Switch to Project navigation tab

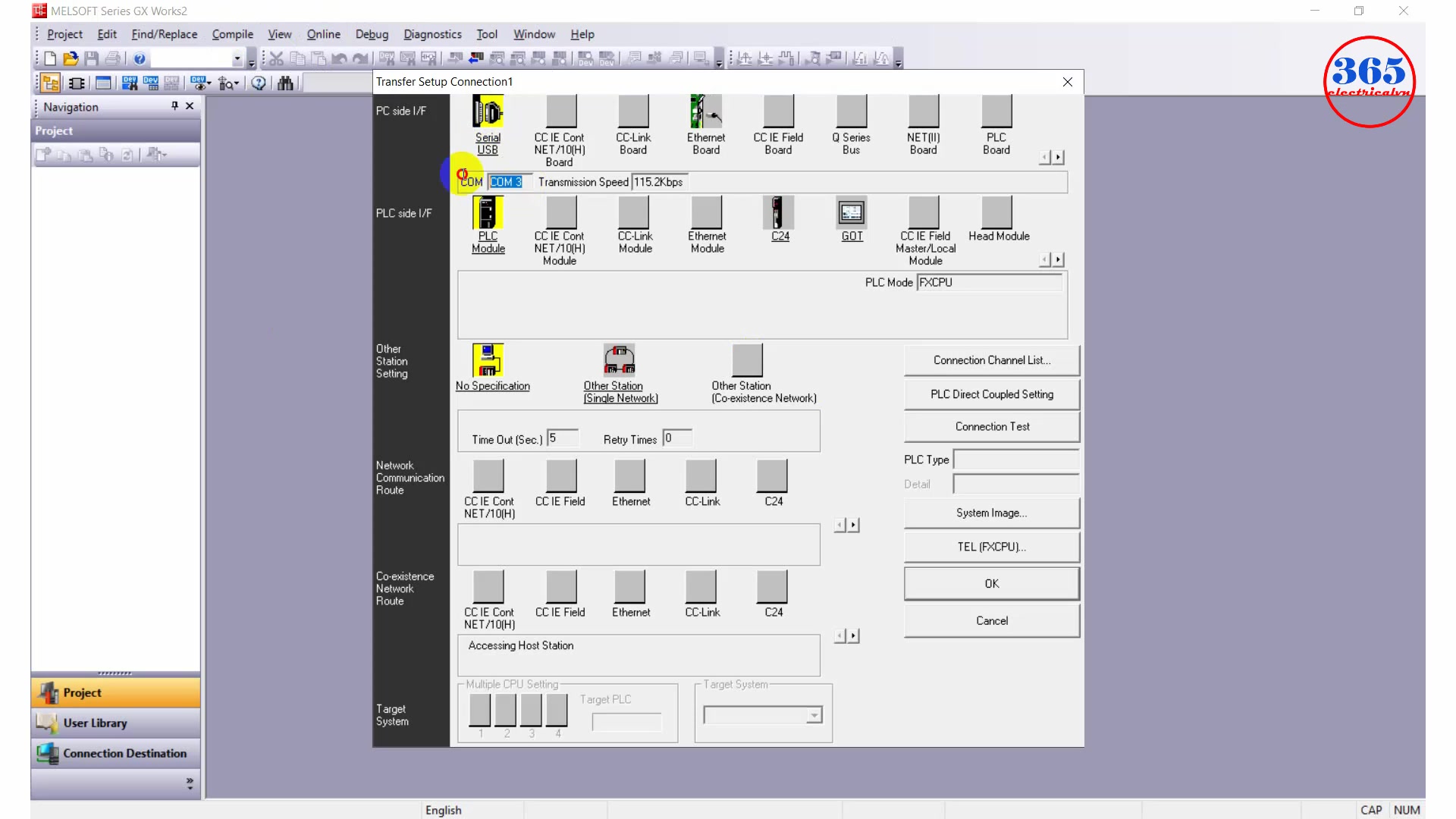115,693
